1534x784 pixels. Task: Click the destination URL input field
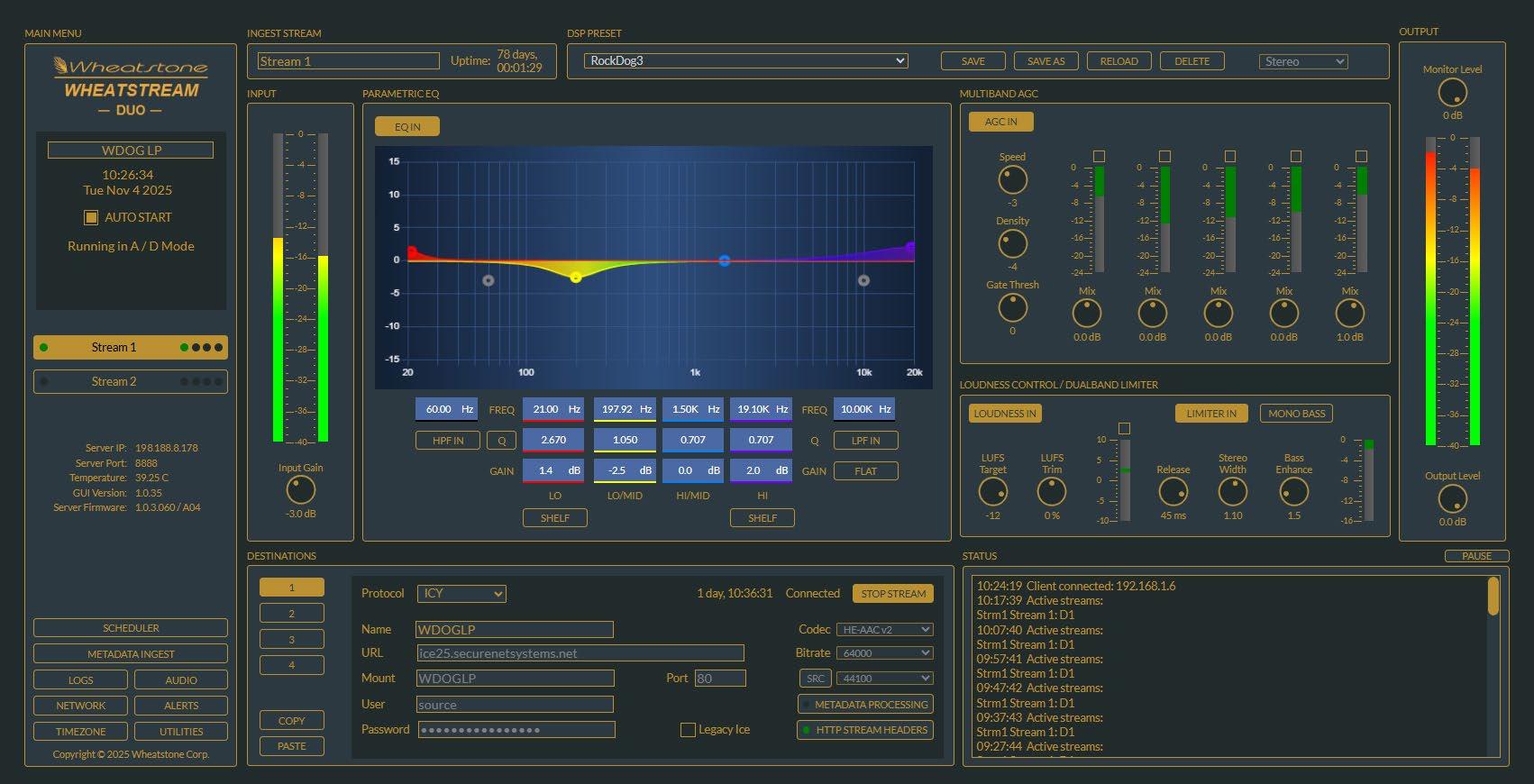pos(580,653)
